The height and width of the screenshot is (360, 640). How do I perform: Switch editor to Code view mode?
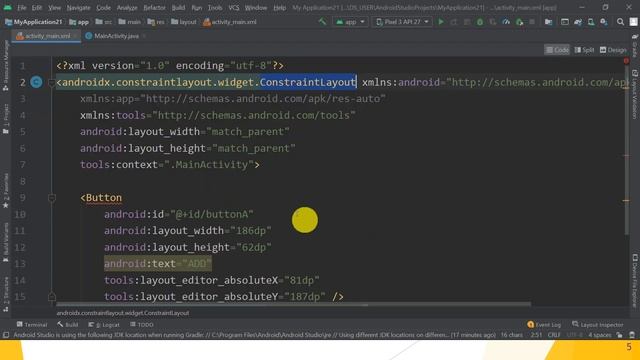557,50
